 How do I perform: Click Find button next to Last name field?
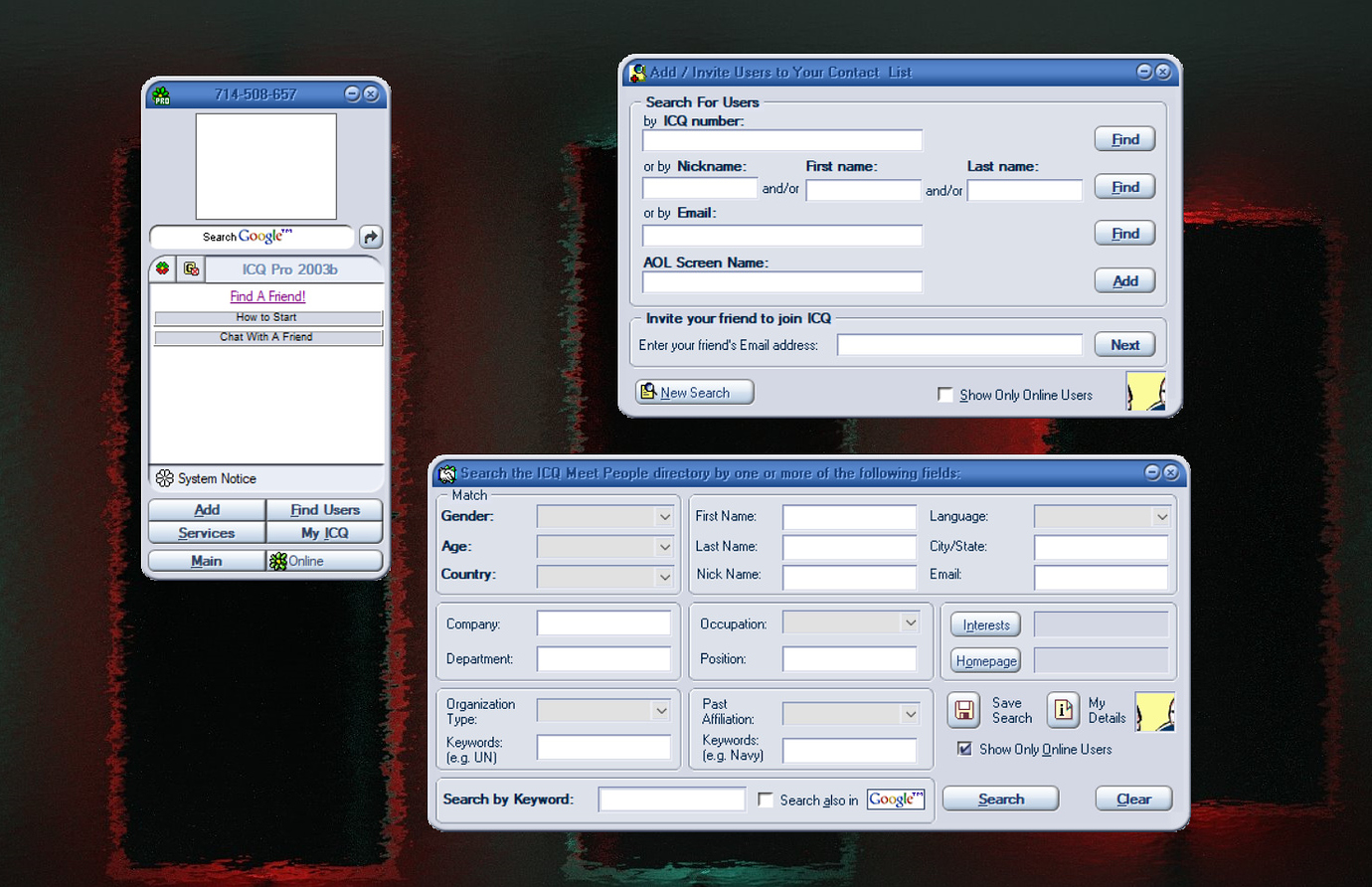1124,187
